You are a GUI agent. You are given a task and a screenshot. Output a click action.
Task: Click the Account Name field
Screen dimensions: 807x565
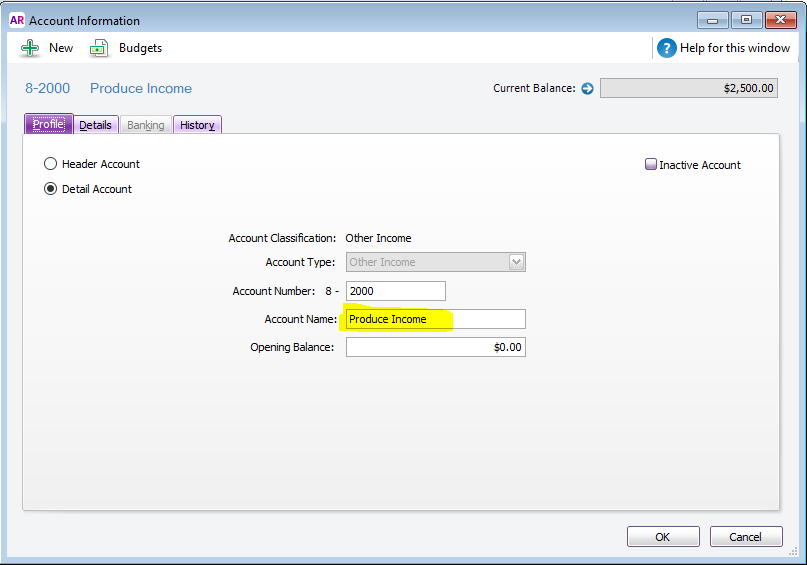pos(435,319)
